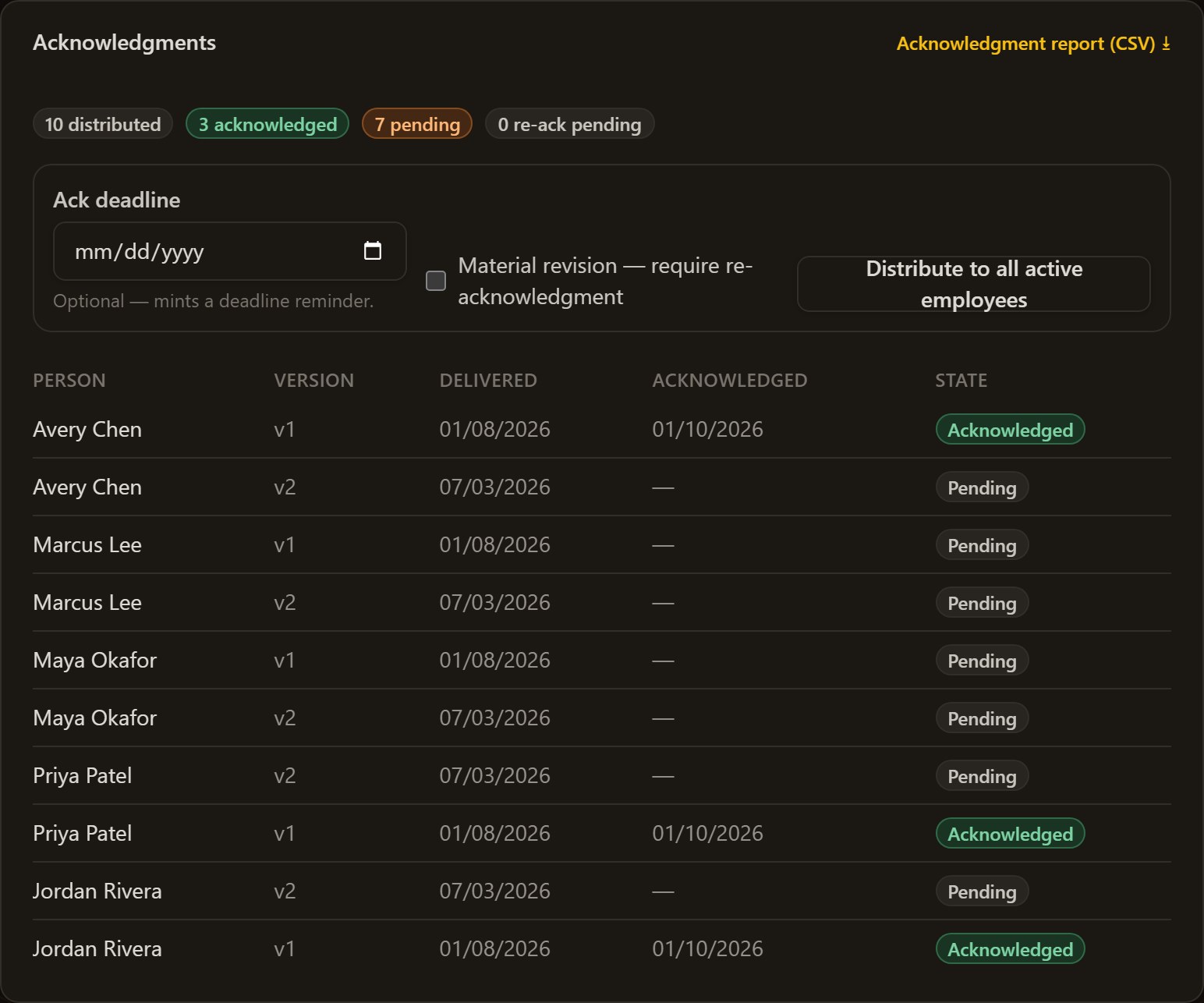Select Jordan Rivera in the v2 row

click(97, 891)
